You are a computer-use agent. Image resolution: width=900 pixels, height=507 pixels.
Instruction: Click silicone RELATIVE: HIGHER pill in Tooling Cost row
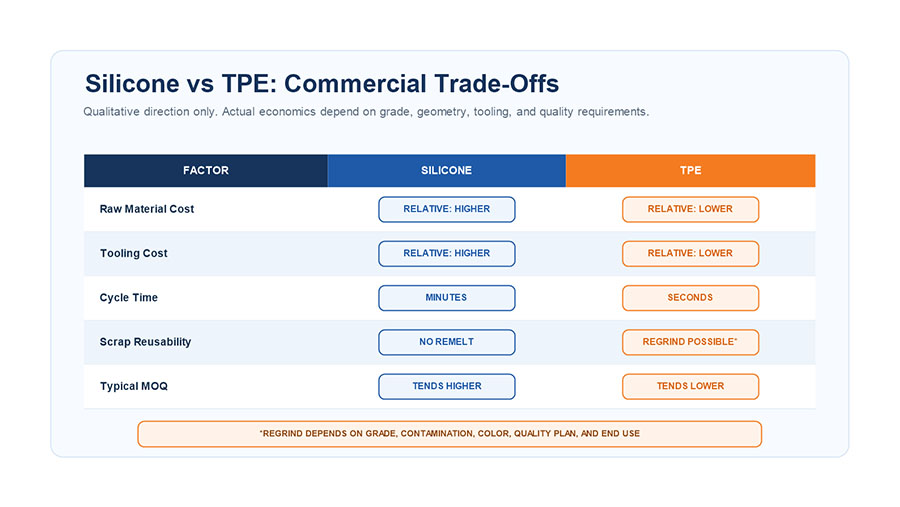tap(447, 253)
